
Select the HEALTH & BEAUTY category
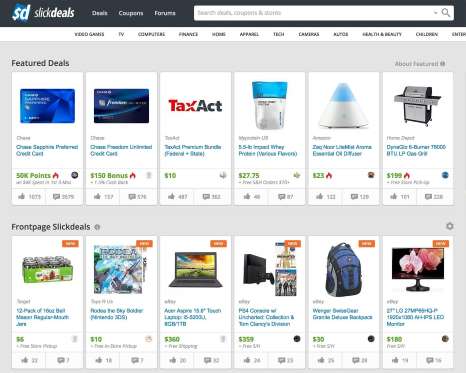[382, 34]
